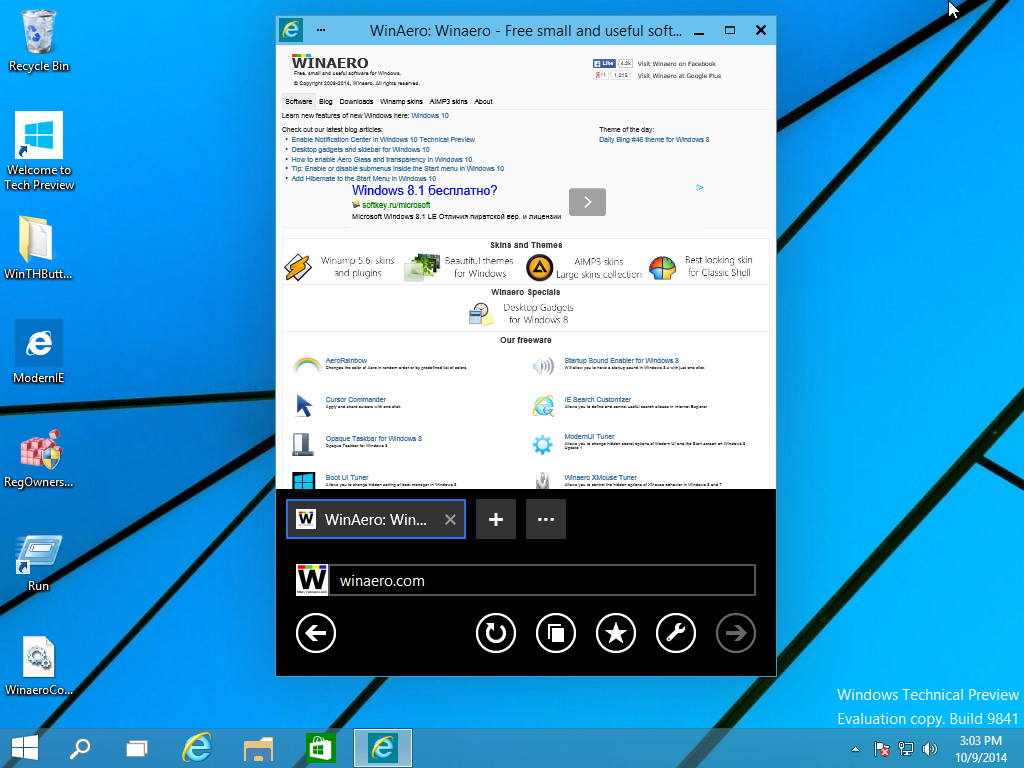
Task: Click the Action Center flag tray icon
Action: [x=882, y=749]
